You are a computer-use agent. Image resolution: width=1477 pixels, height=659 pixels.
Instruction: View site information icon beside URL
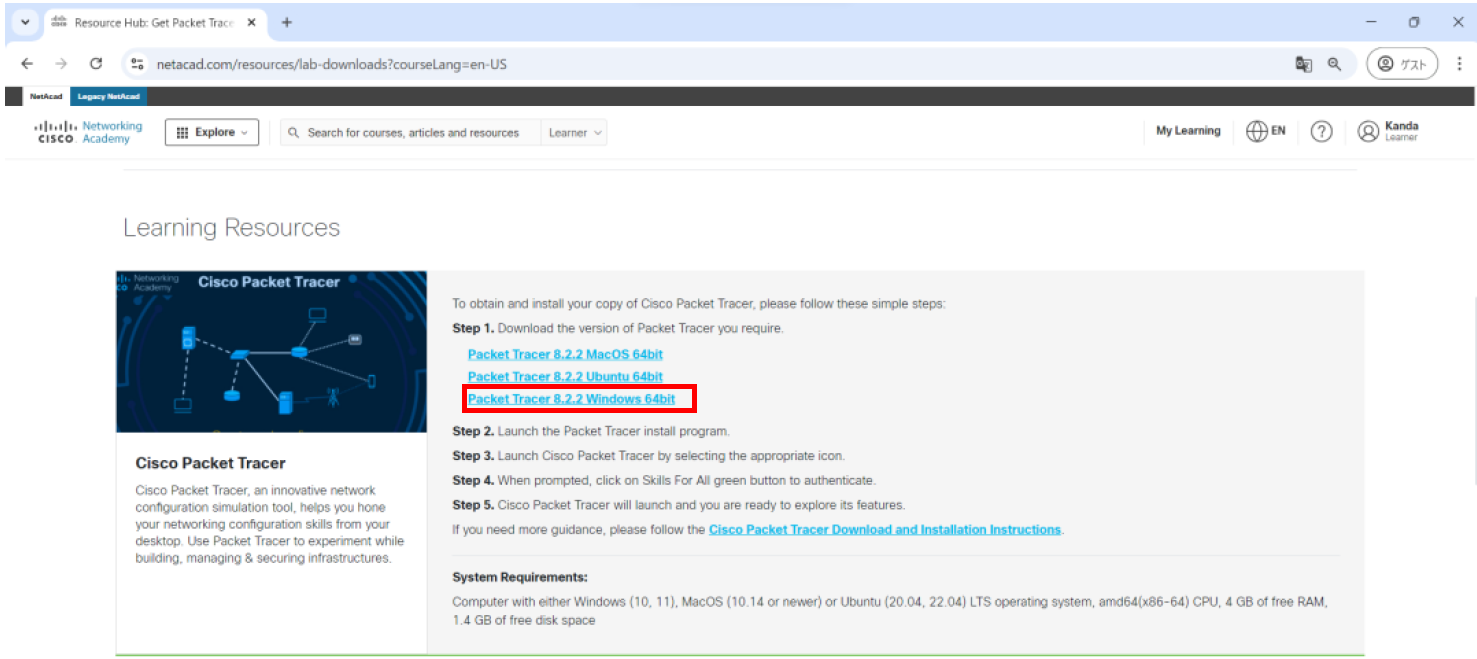coord(138,64)
